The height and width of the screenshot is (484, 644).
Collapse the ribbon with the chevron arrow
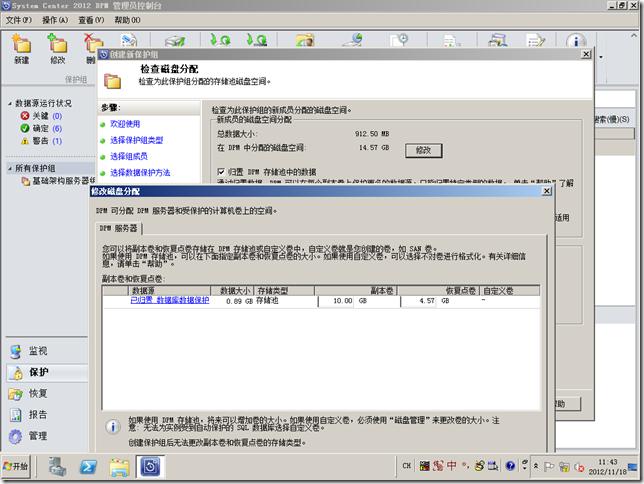coord(634,36)
